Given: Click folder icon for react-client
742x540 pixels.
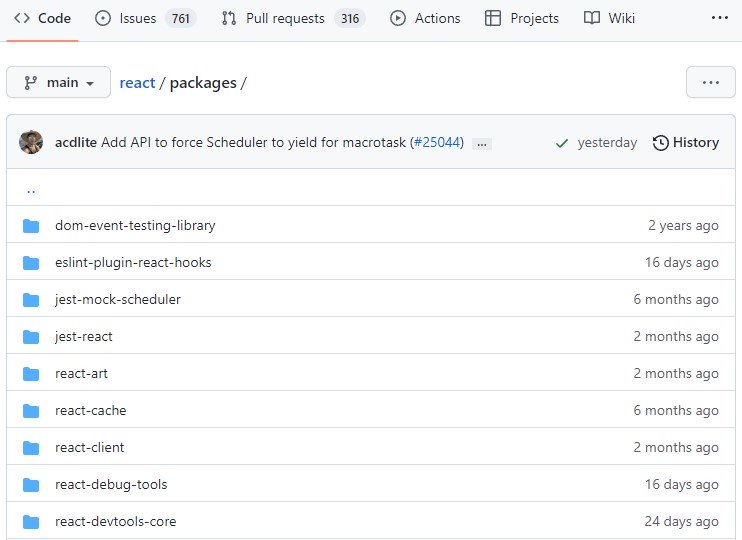Looking at the screenshot, I should (31, 448).
